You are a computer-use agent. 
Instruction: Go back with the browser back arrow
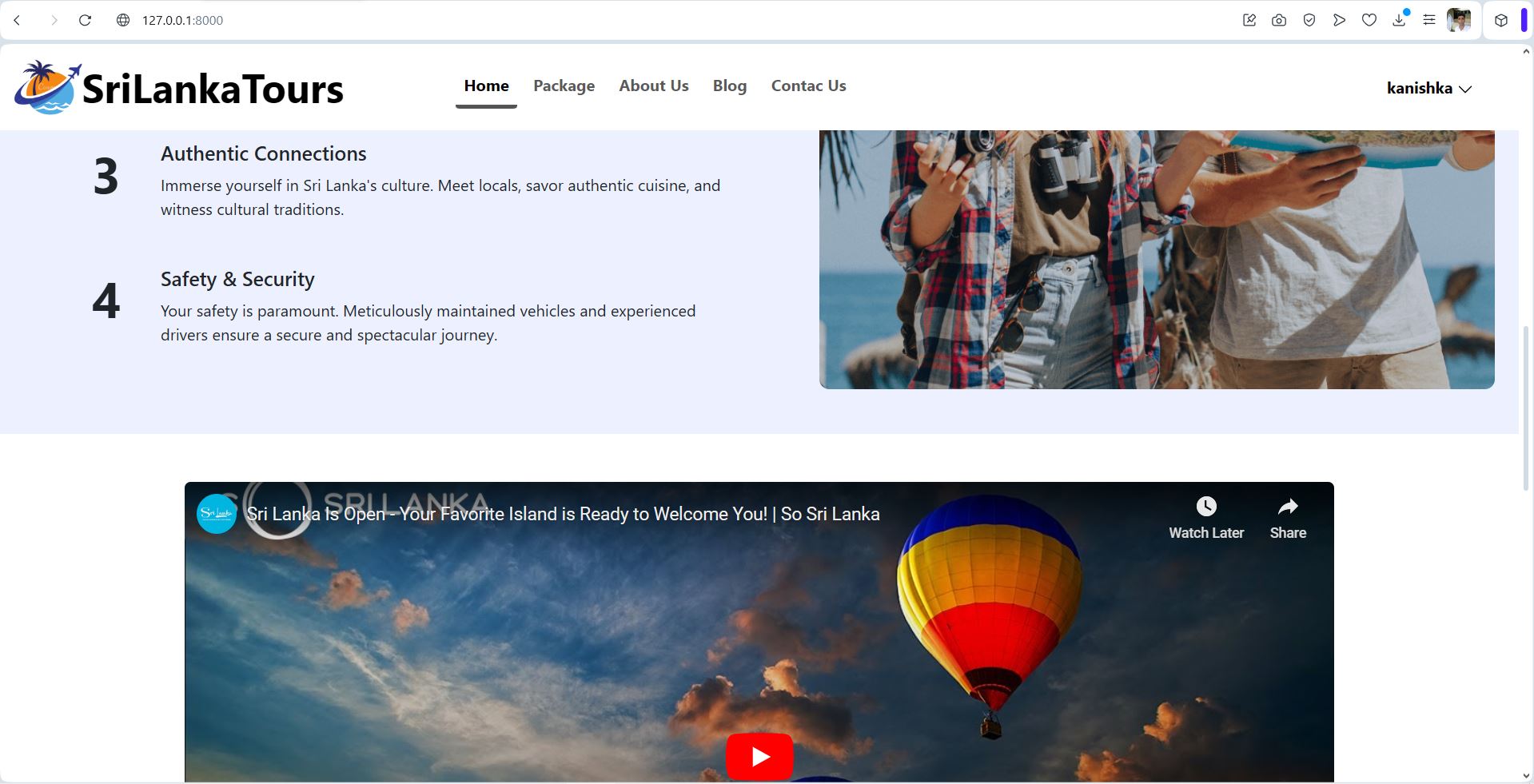[18, 20]
